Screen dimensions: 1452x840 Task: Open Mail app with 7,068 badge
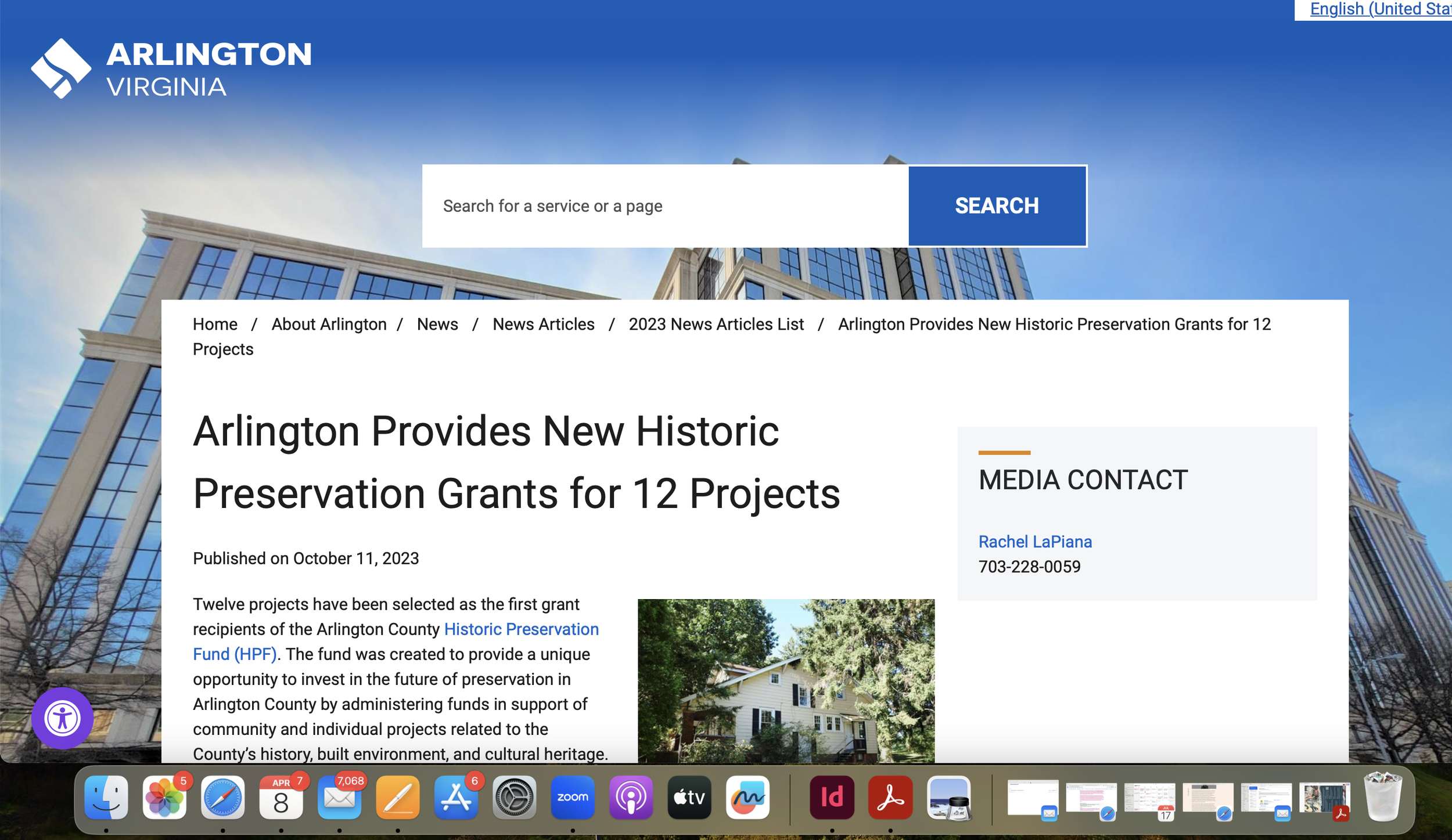point(340,797)
